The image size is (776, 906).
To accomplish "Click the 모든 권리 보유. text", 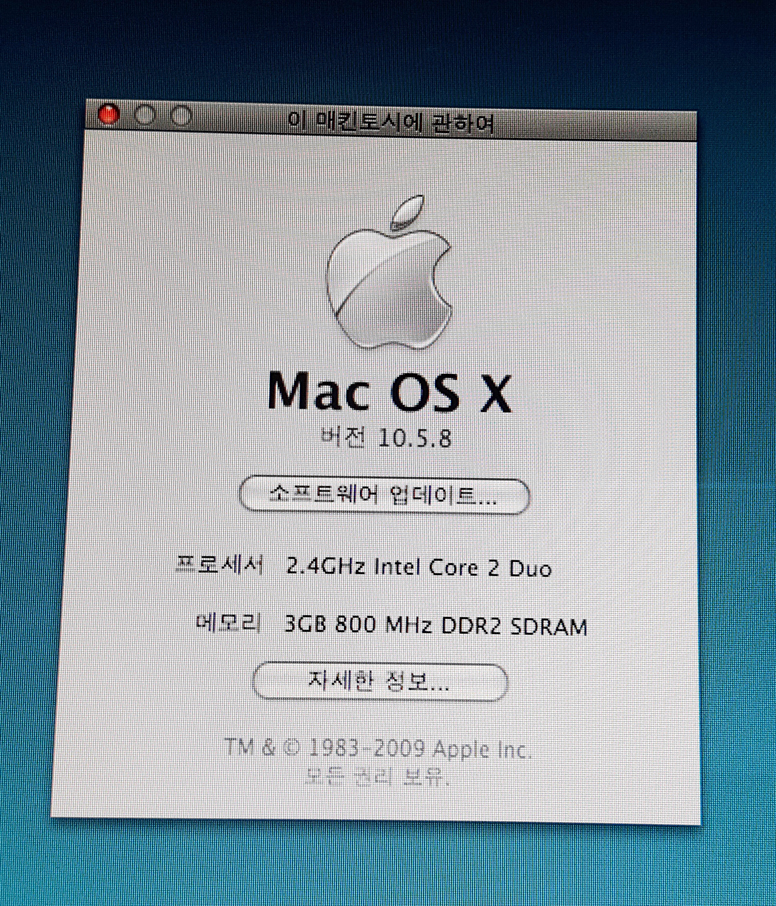I will pyautogui.click(x=378, y=776).
